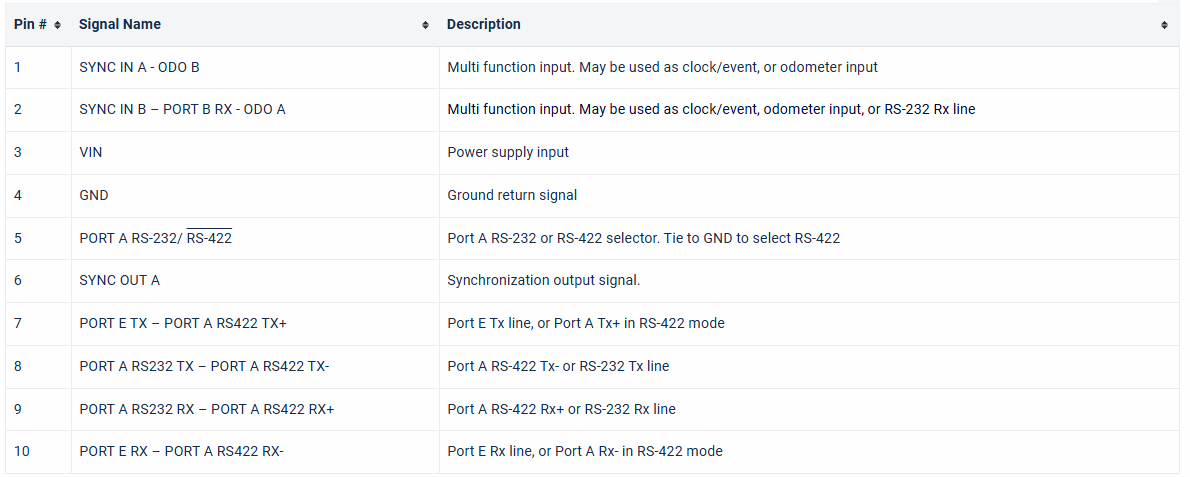Click the SYNC IN B – PORT B RX signal cell
Image resolution: width=1190 pixels, height=477 pixels.
182,109
